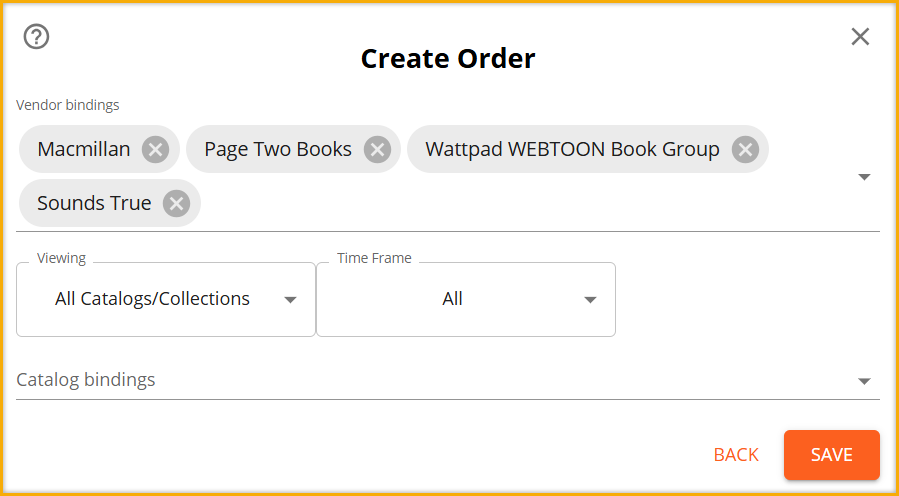Remove the Sounds True vendor chip
This screenshot has height=496, width=899.
pos(177,204)
